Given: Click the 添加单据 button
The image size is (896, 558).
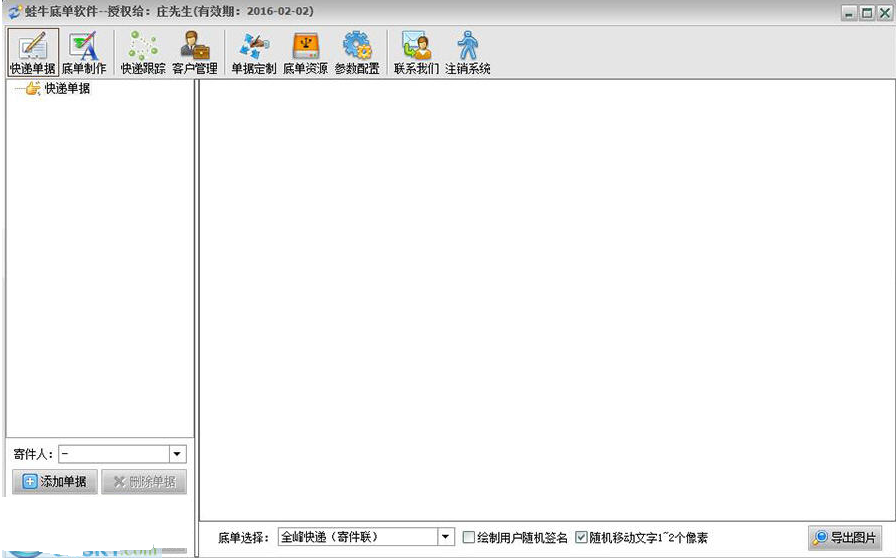Looking at the screenshot, I should pyautogui.click(x=55, y=482).
